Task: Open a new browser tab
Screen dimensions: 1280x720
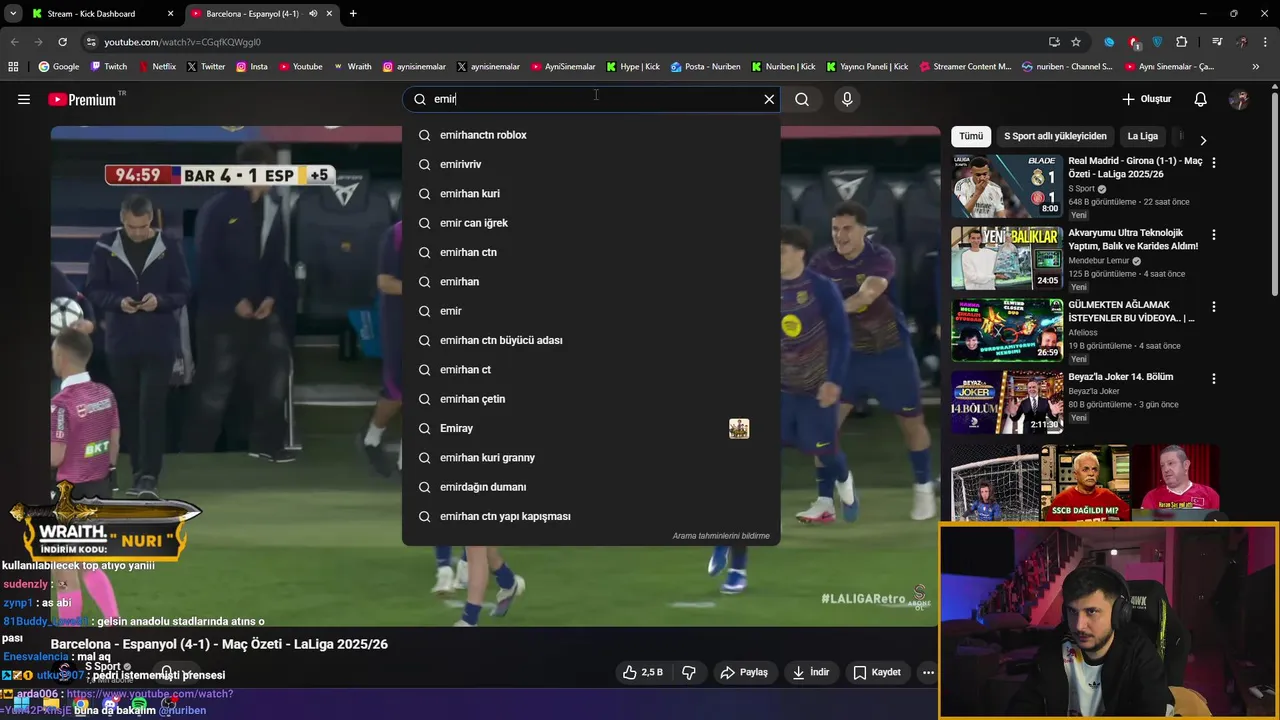Action: pyautogui.click(x=353, y=14)
